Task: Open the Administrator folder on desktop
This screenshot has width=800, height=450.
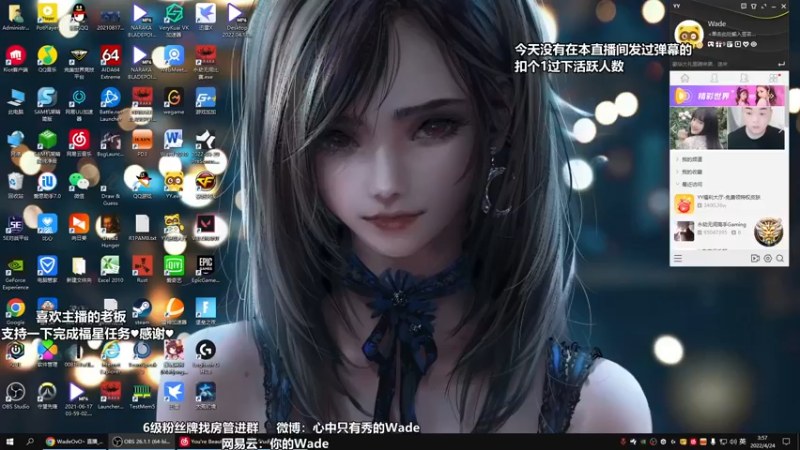Action: pos(15,16)
